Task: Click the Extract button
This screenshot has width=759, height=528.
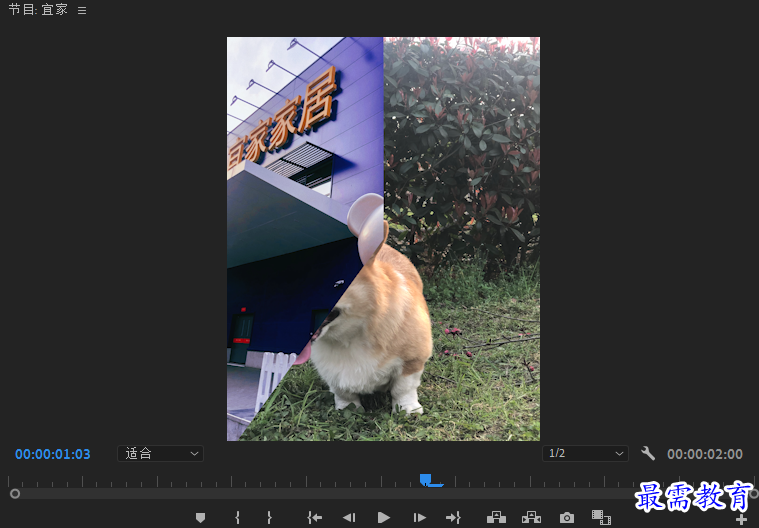Action: 531,517
